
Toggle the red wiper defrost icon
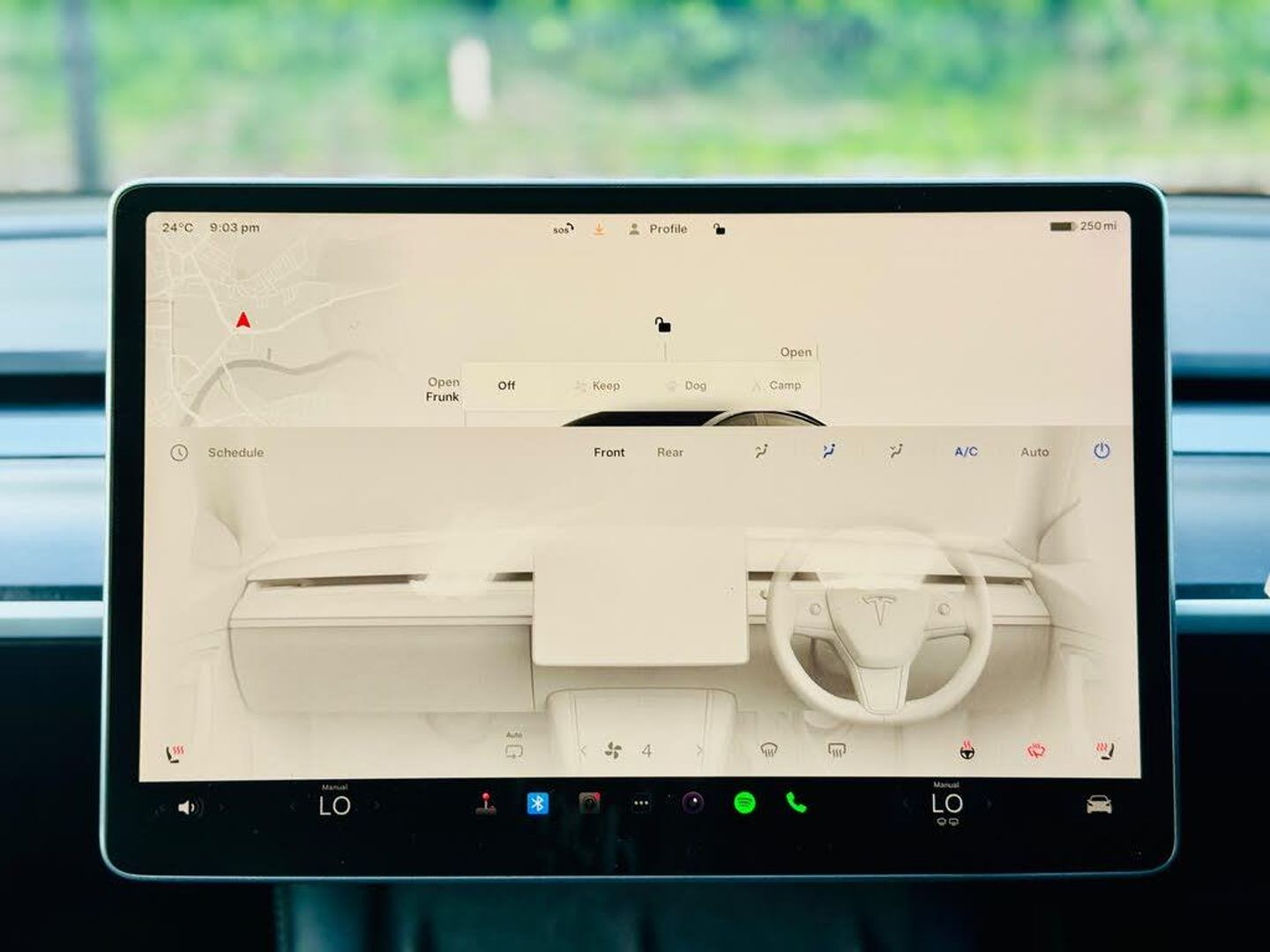point(1036,751)
